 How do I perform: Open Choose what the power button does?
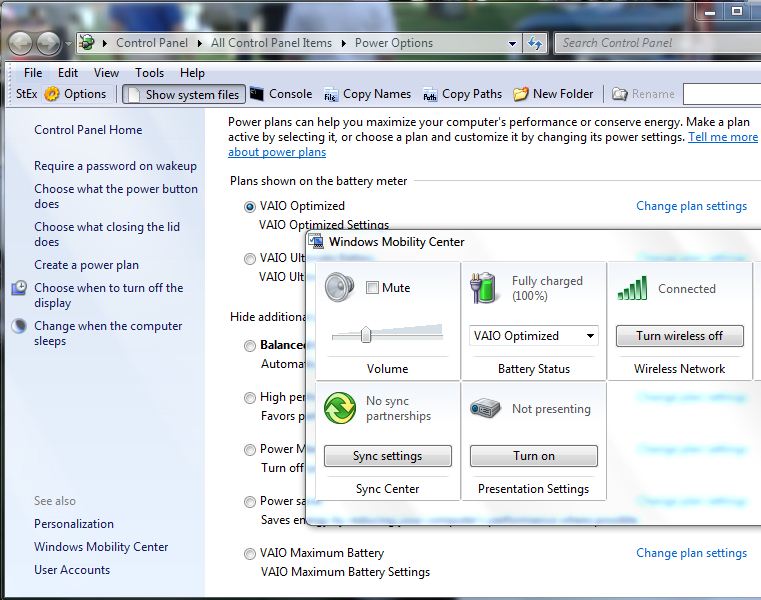click(x=116, y=196)
